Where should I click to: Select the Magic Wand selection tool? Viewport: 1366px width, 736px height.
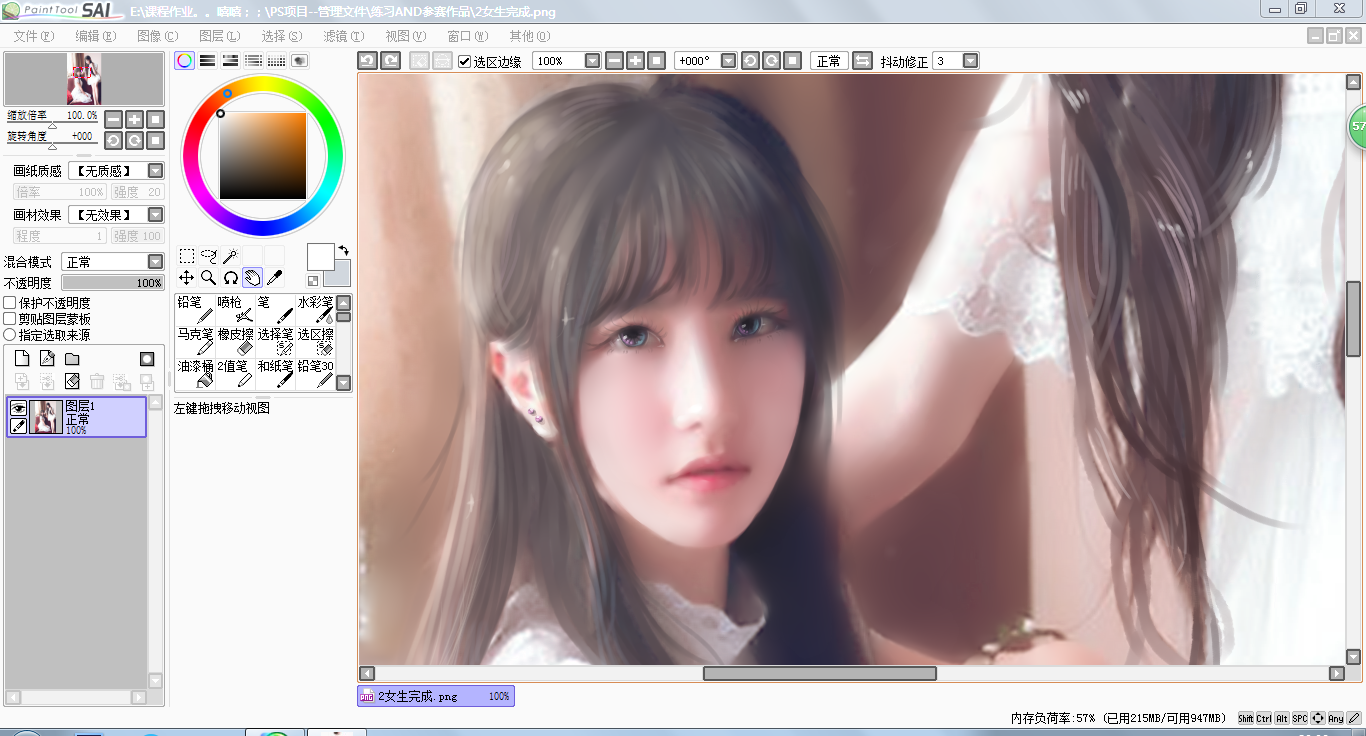[230, 256]
